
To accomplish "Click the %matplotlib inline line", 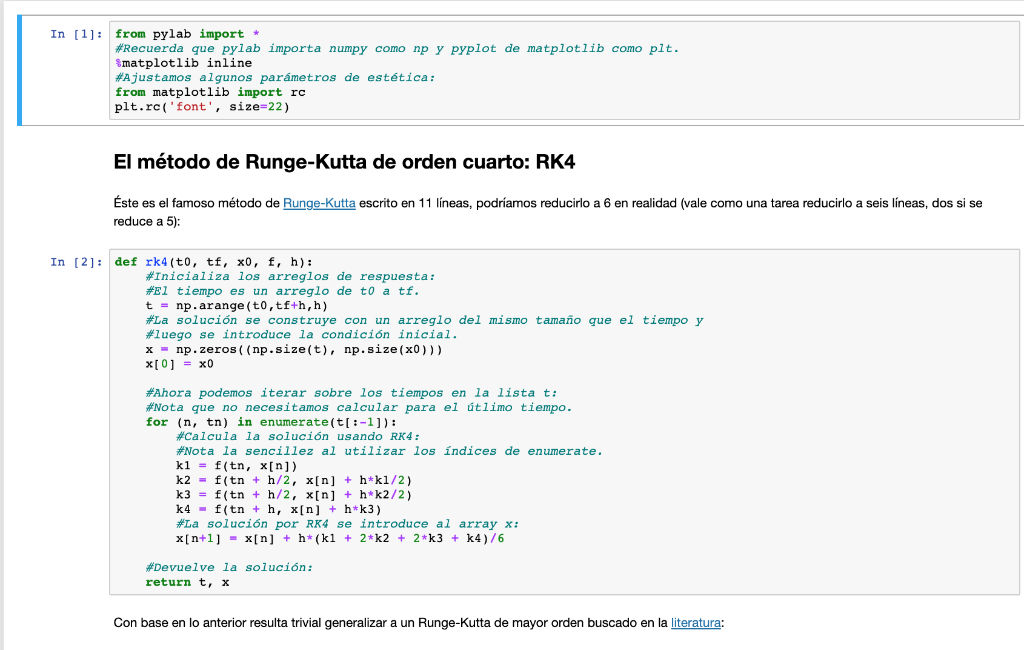I will pyautogui.click(x=186, y=61).
